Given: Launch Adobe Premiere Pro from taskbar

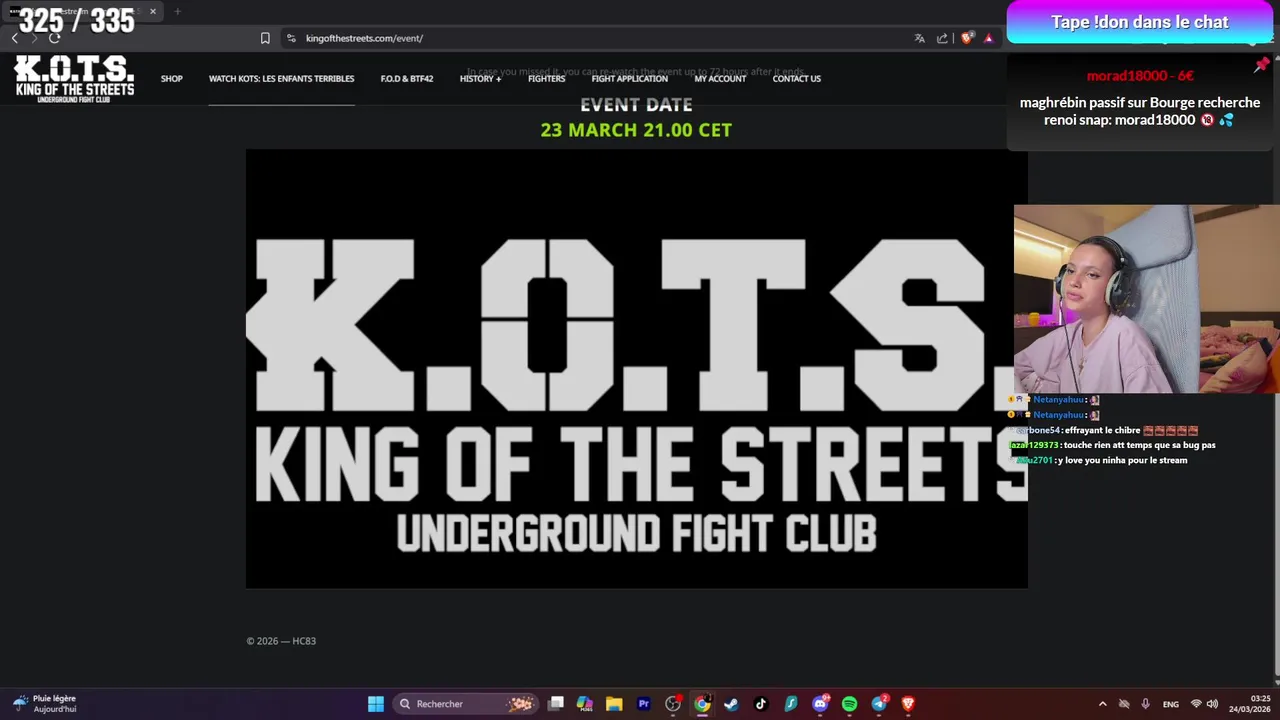Looking at the screenshot, I should point(643,704).
